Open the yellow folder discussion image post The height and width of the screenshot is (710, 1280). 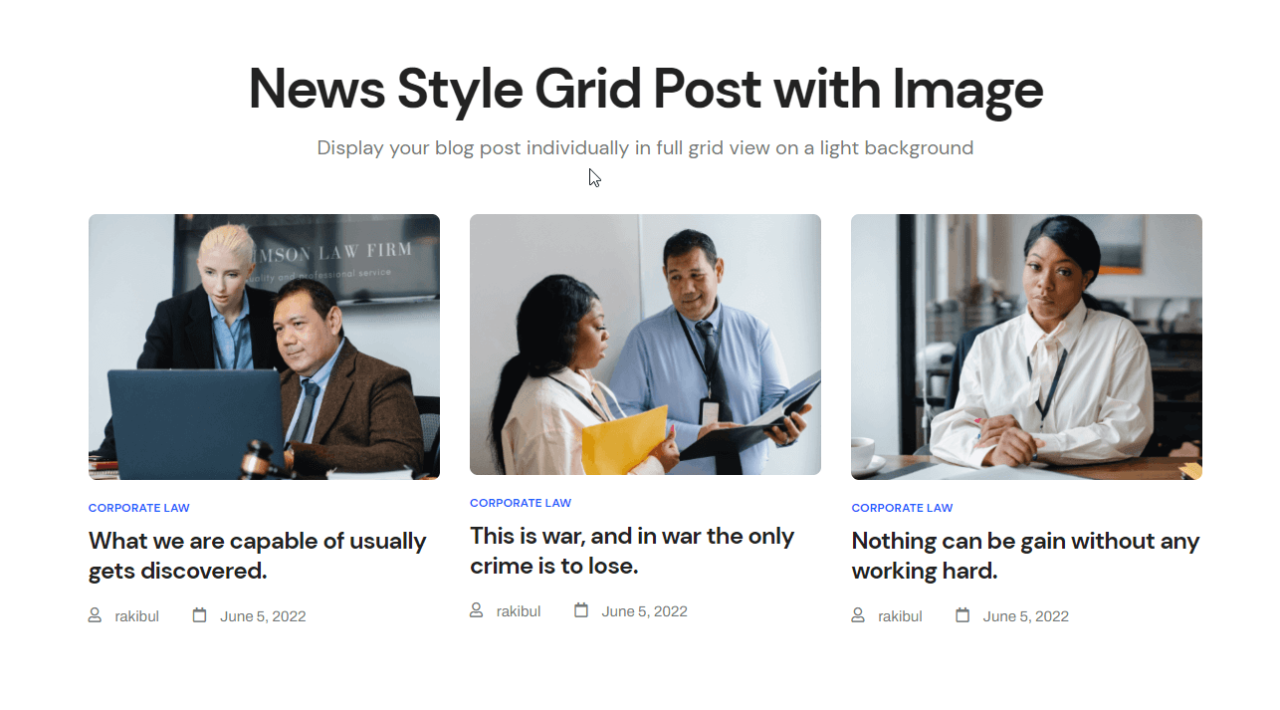click(645, 344)
